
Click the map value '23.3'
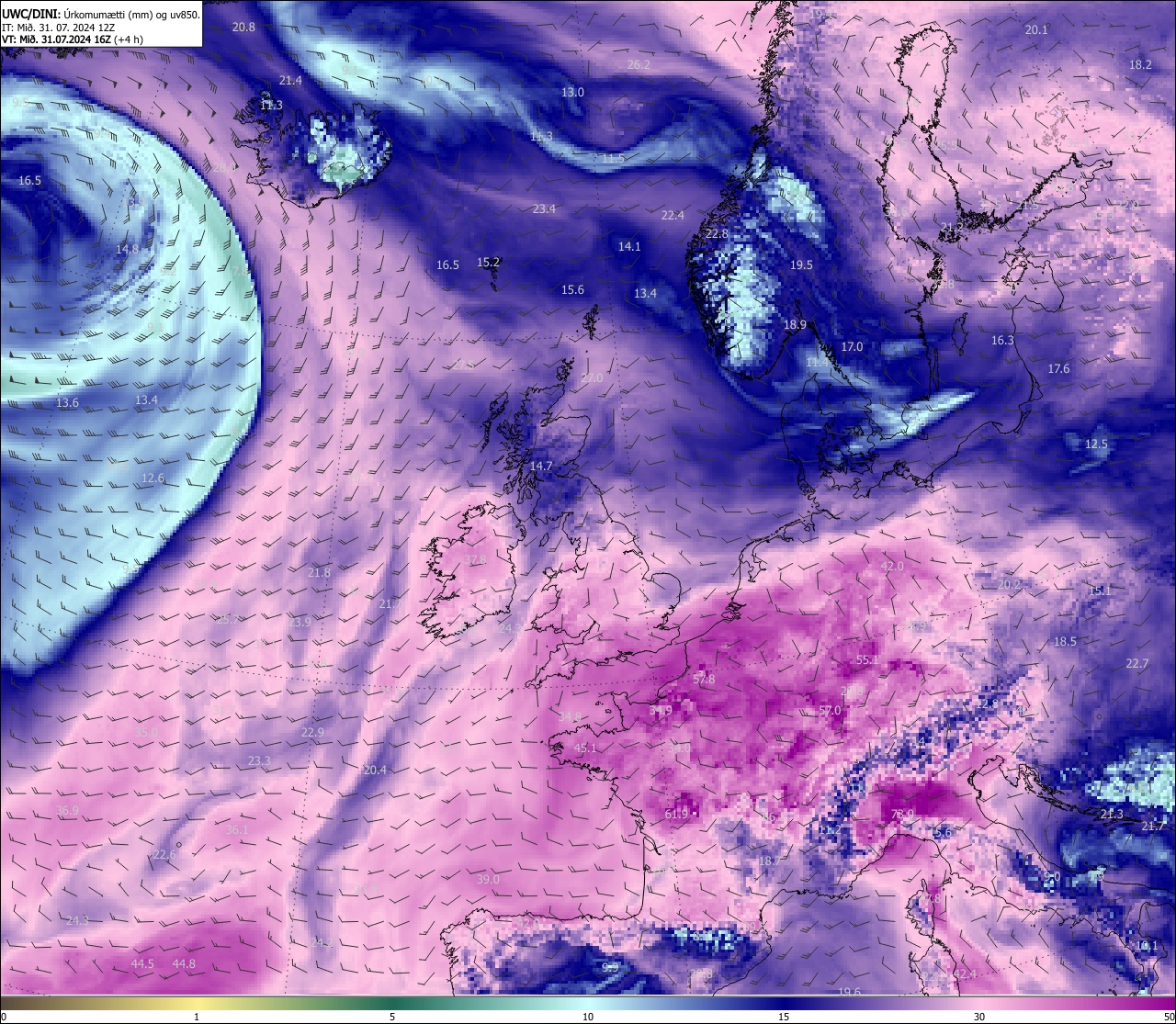click(259, 761)
